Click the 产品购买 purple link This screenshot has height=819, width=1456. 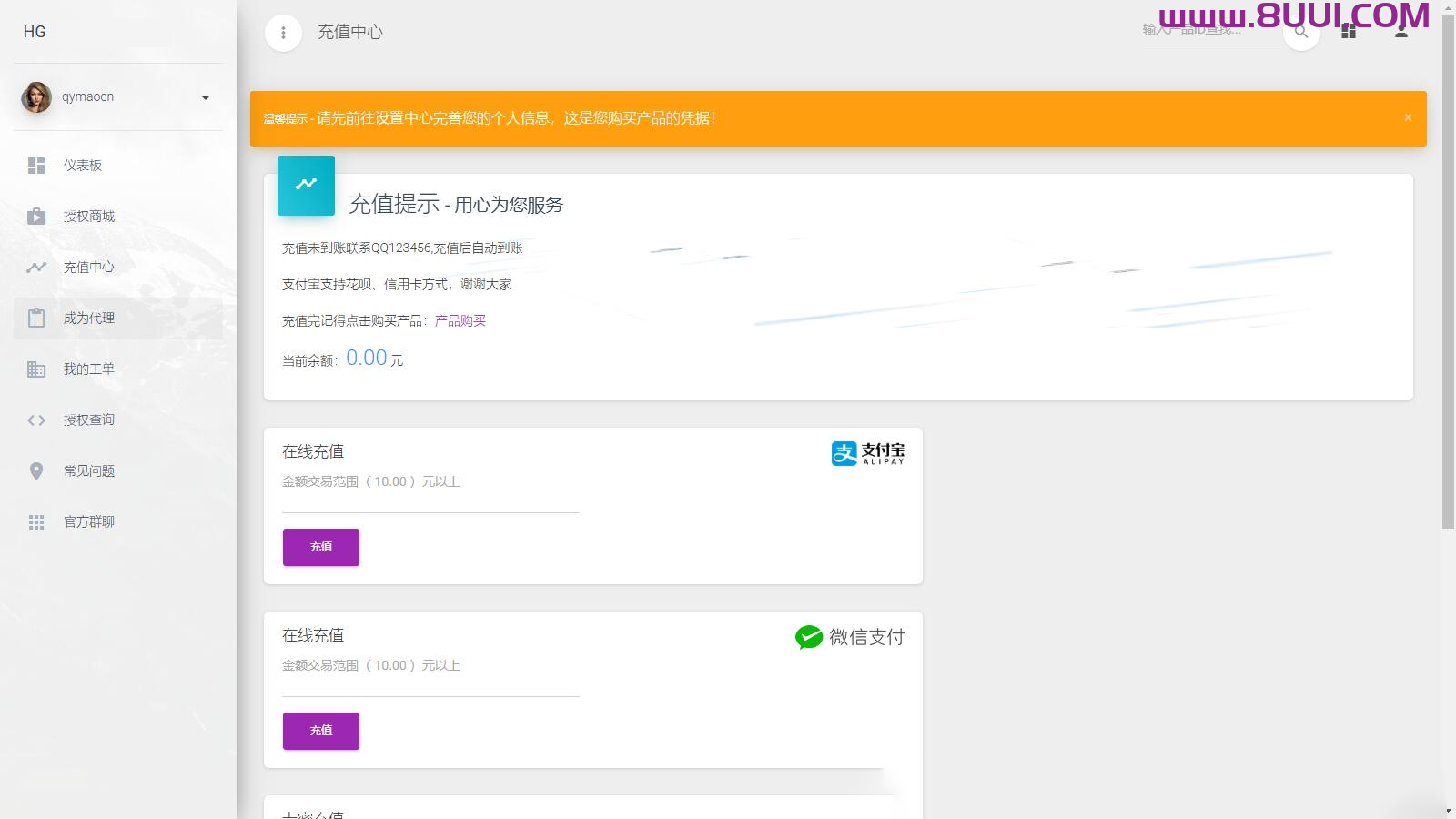tap(459, 320)
